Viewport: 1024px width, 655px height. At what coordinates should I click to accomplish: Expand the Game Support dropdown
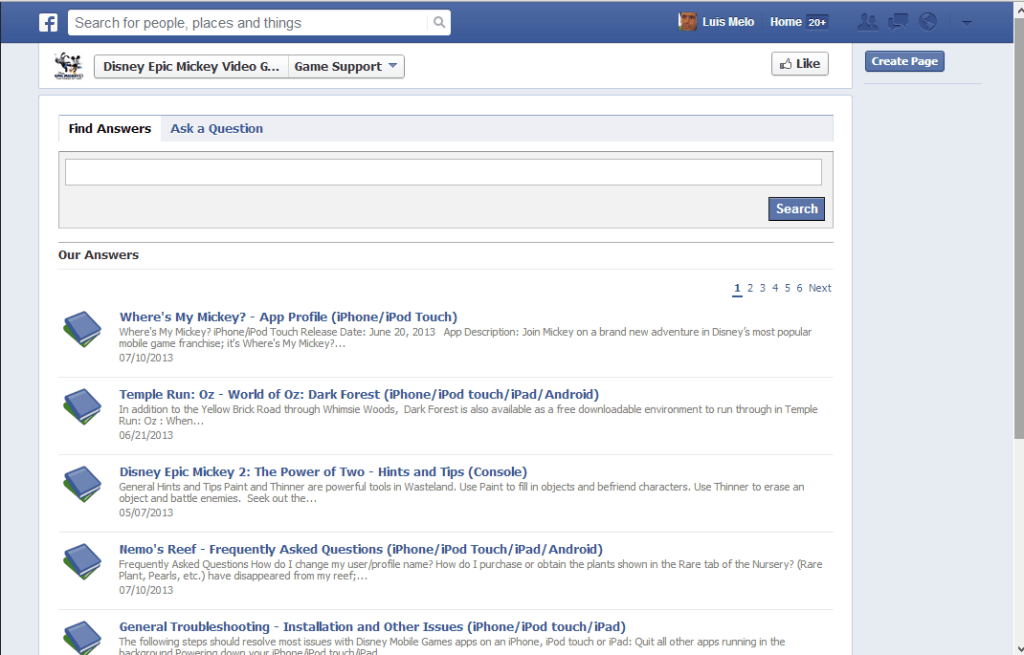pos(347,67)
